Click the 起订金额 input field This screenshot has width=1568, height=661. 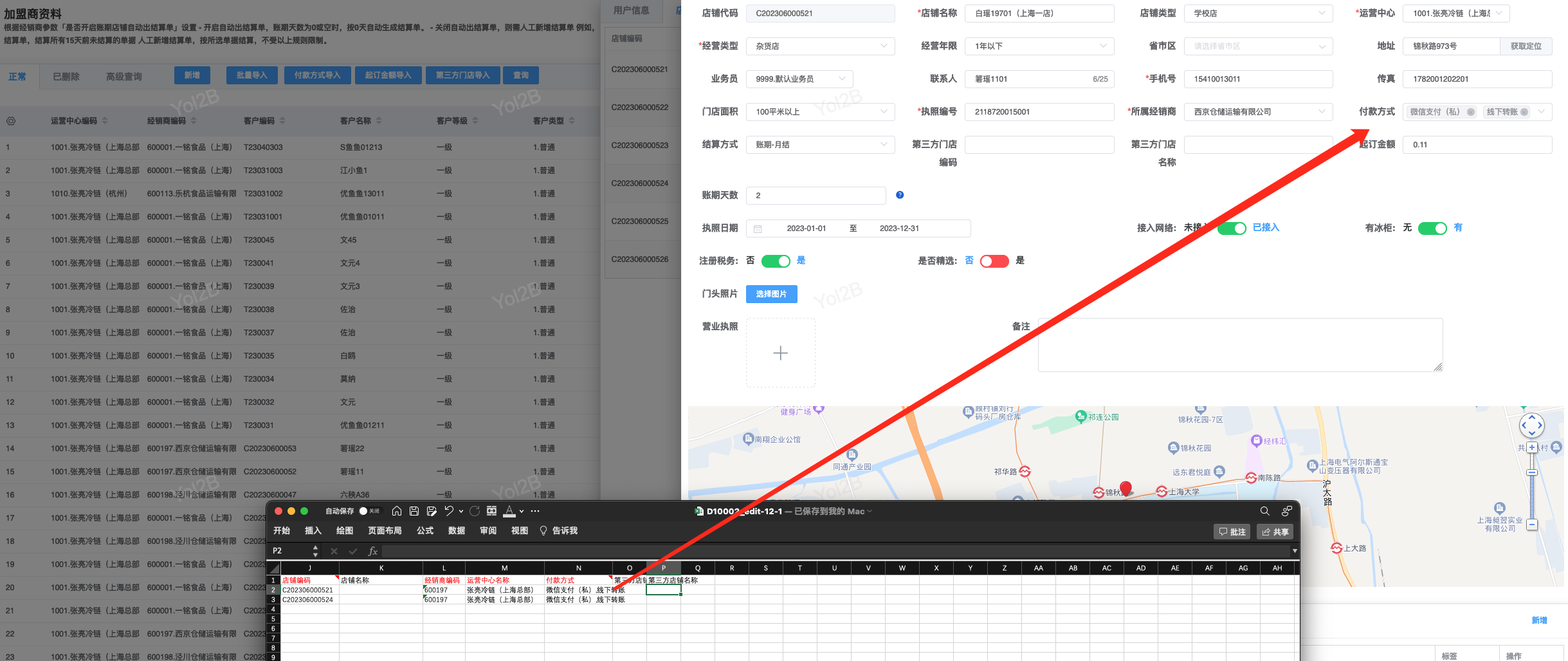[x=1477, y=145]
